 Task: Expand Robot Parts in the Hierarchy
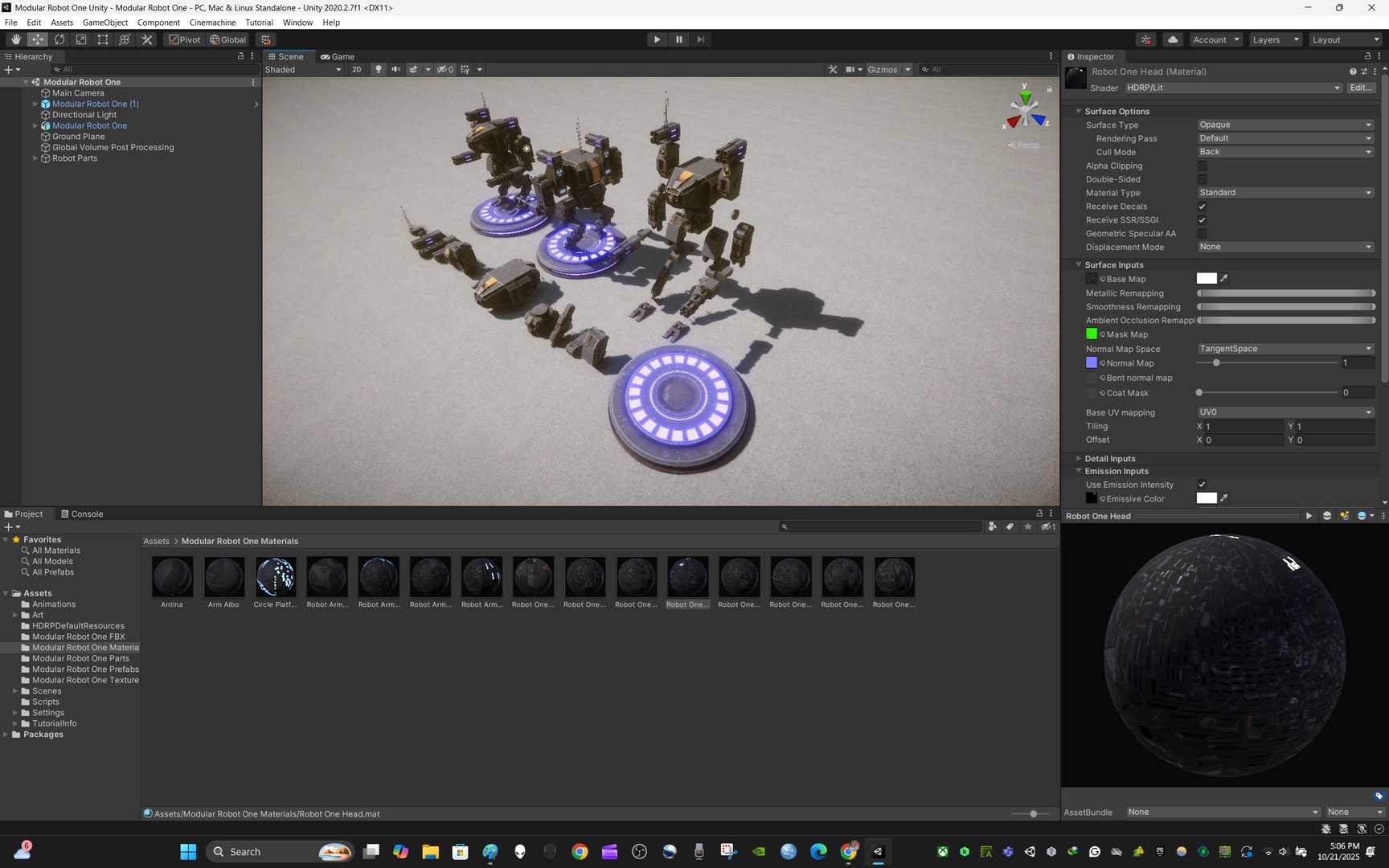(x=35, y=158)
